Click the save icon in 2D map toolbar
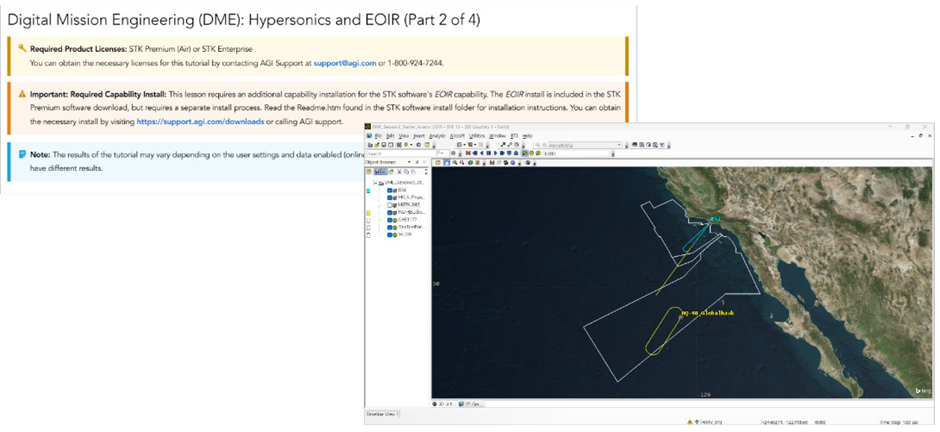 point(492,162)
